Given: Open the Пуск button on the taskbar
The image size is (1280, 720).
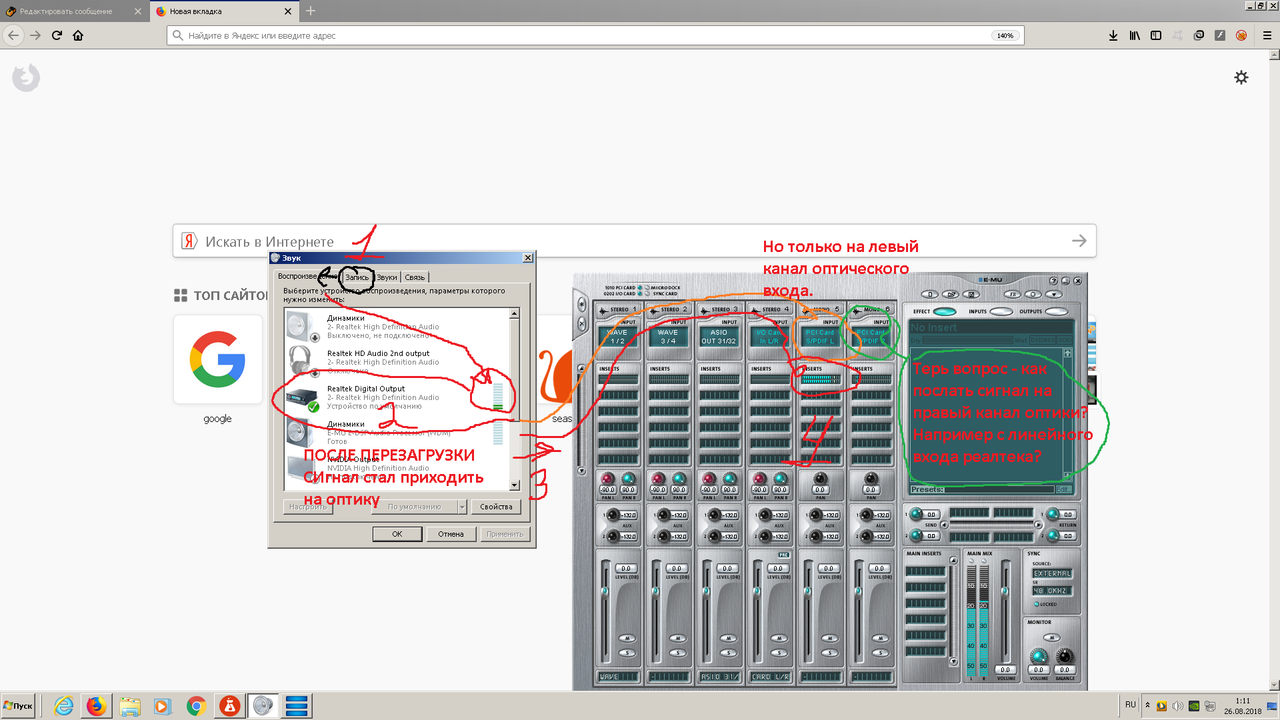Looking at the screenshot, I should point(20,706).
